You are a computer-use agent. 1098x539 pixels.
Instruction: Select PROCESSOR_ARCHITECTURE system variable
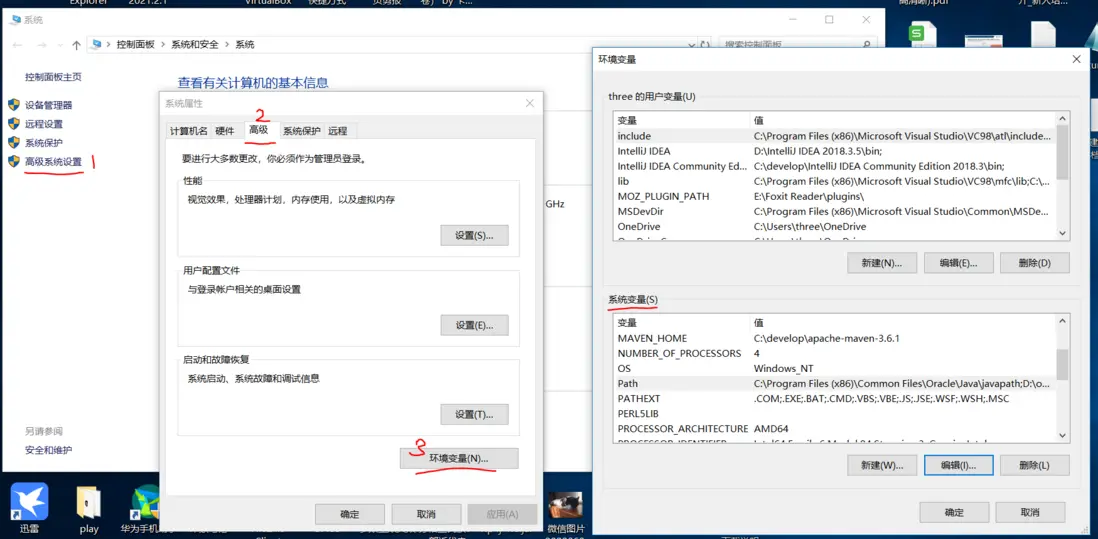coord(835,428)
